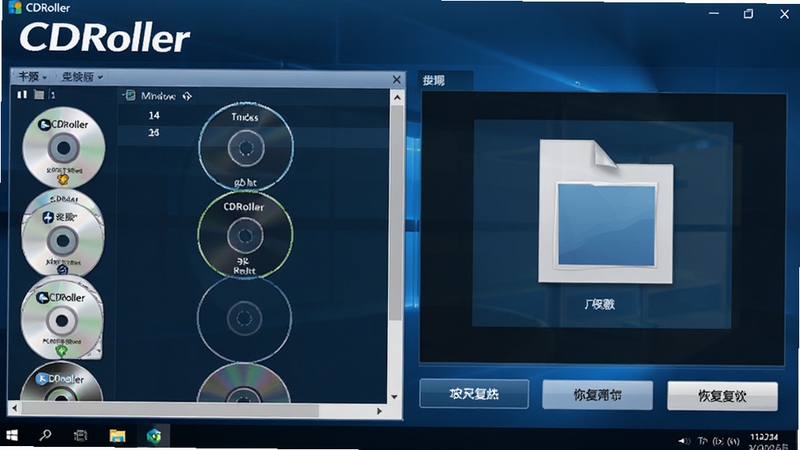Click the teal icon before the Mindow label
Viewport: 800px width, 450px height.
click(130, 95)
